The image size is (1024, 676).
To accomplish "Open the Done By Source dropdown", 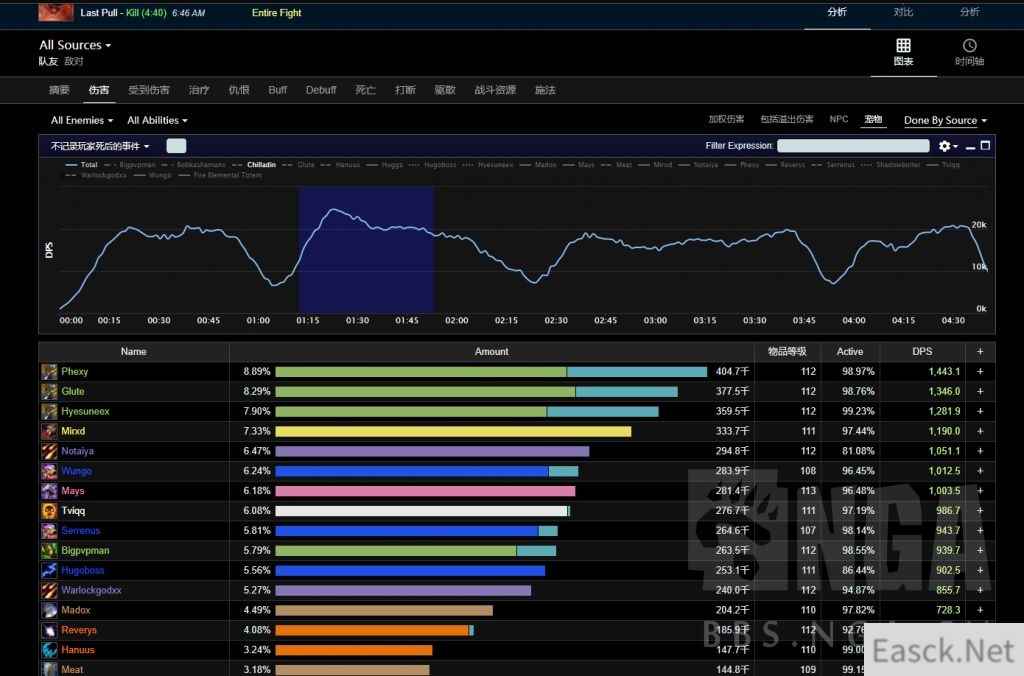I will pyautogui.click(x=945, y=121).
